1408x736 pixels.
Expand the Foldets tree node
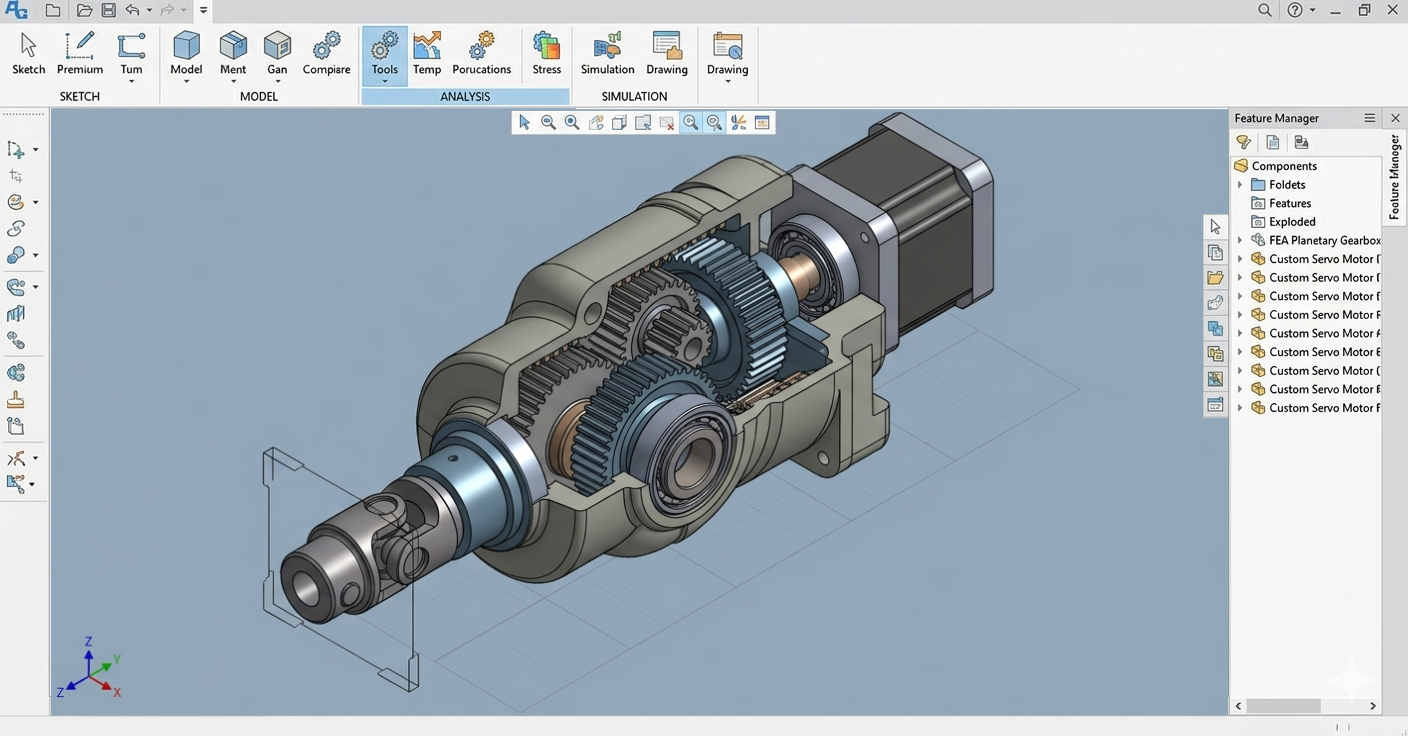coord(1240,185)
